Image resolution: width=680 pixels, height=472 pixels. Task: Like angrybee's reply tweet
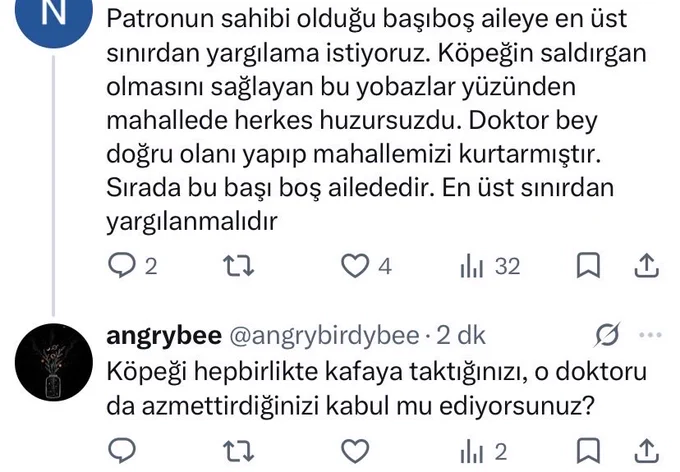pos(355,450)
